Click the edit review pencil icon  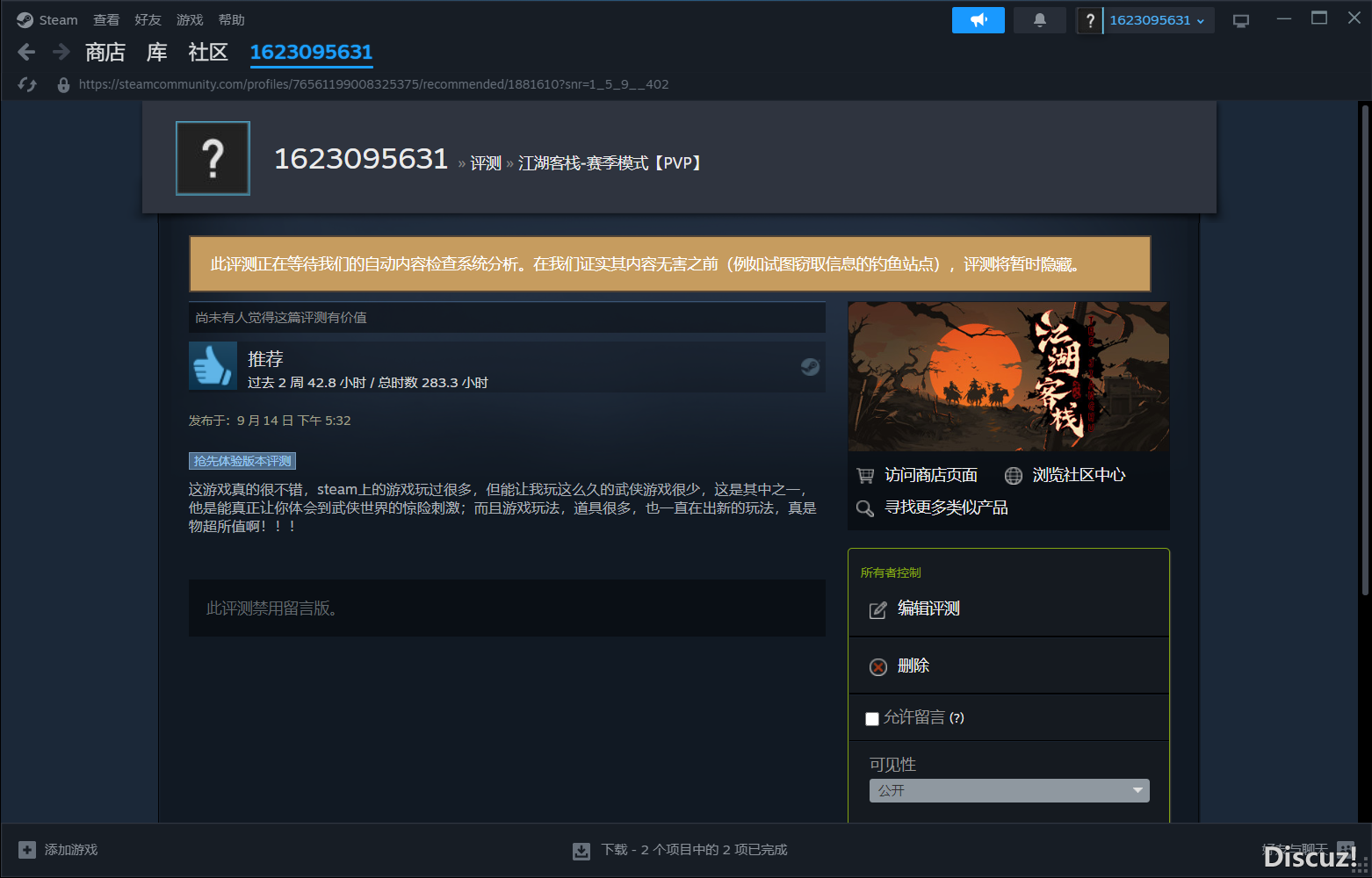pyautogui.click(x=877, y=609)
